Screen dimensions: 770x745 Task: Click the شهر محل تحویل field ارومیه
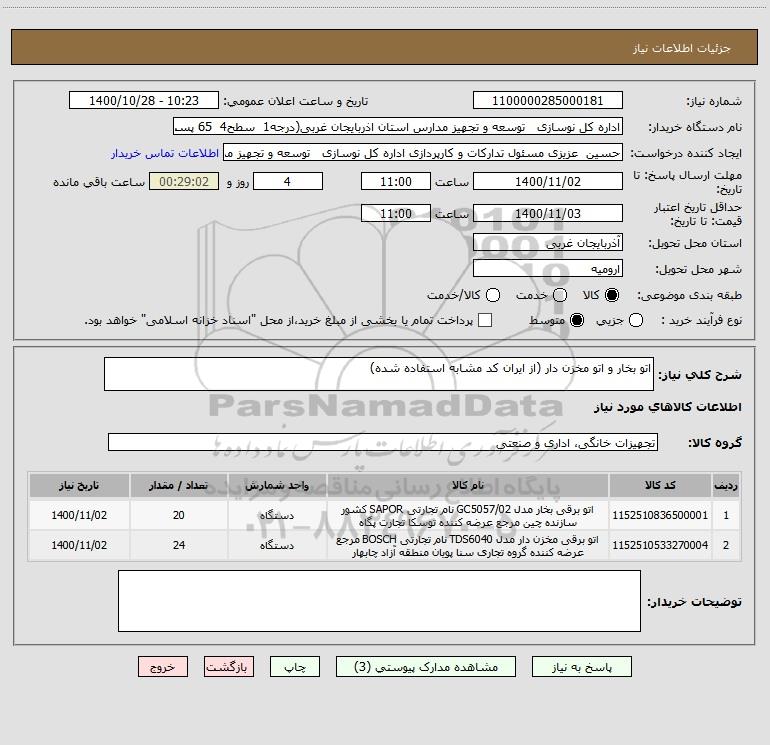tap(548, 269)
